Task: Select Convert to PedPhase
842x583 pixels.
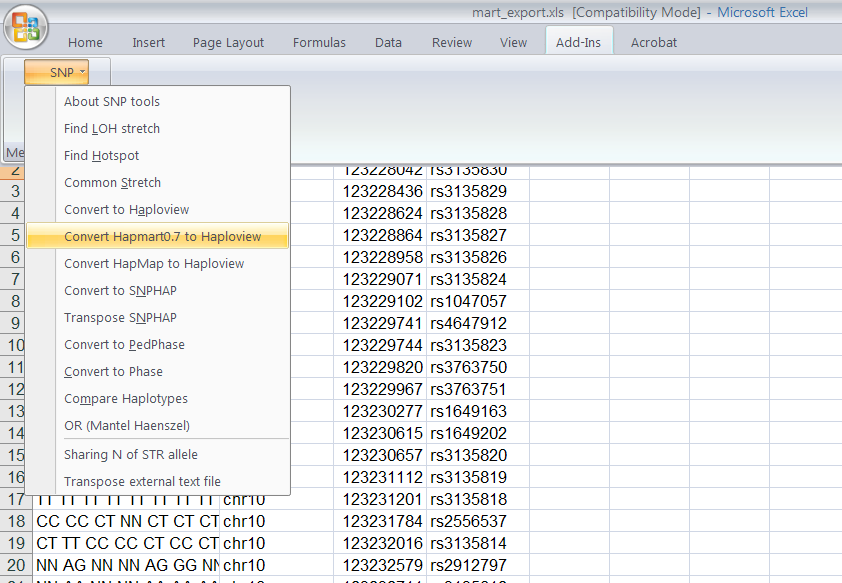Action: 157,345
